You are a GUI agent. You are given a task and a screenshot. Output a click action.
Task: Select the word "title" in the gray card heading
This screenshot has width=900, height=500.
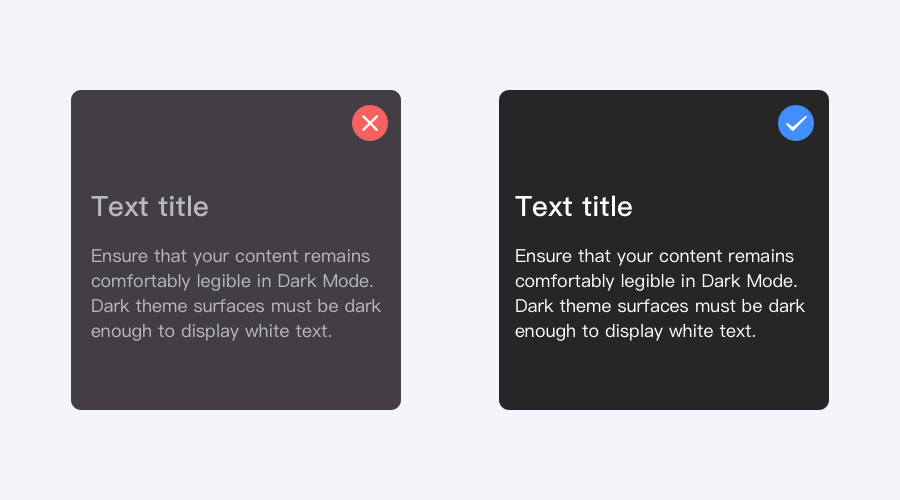pos(183,207)
